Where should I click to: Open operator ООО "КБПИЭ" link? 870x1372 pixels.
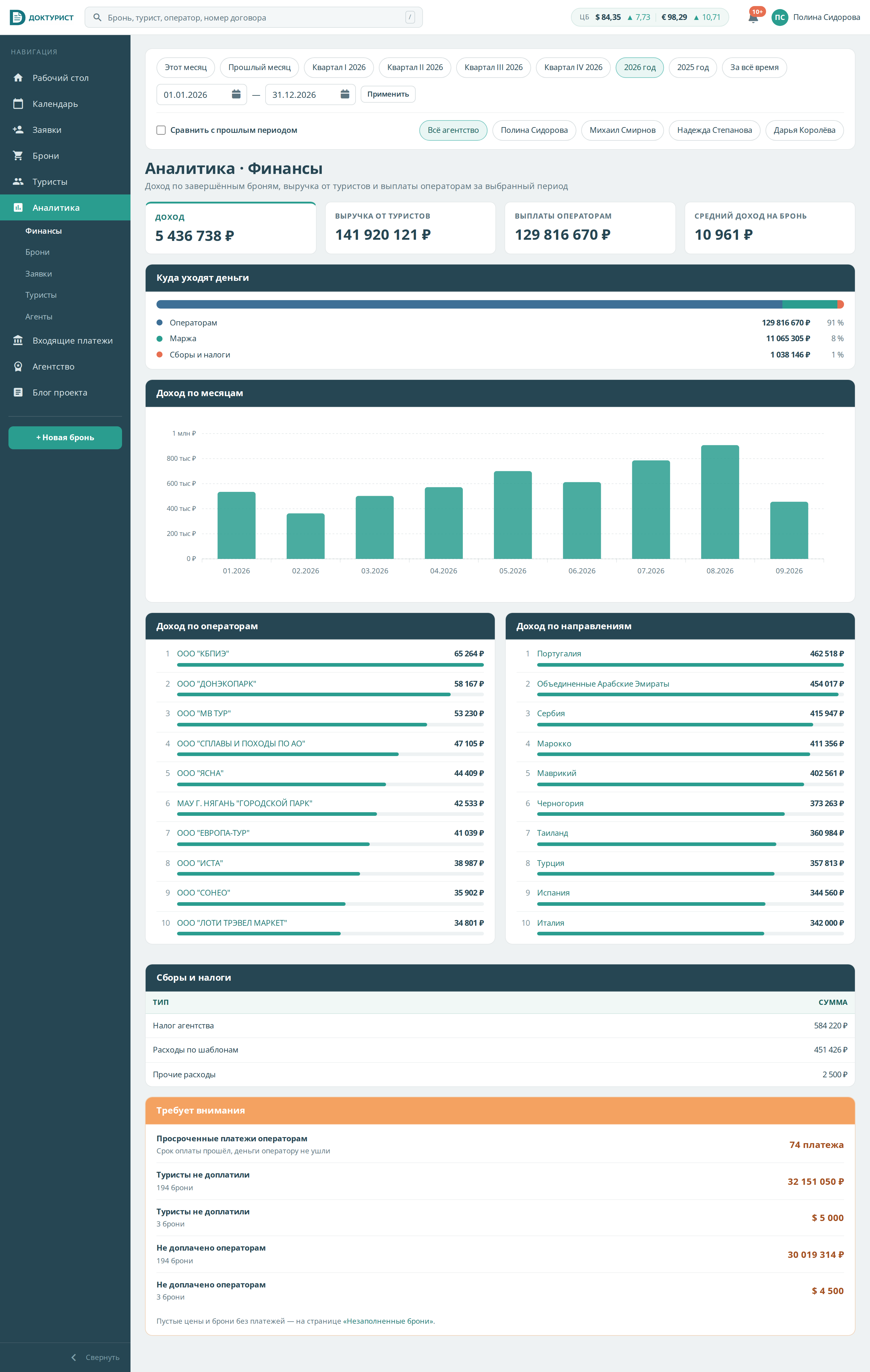point(203,653)
